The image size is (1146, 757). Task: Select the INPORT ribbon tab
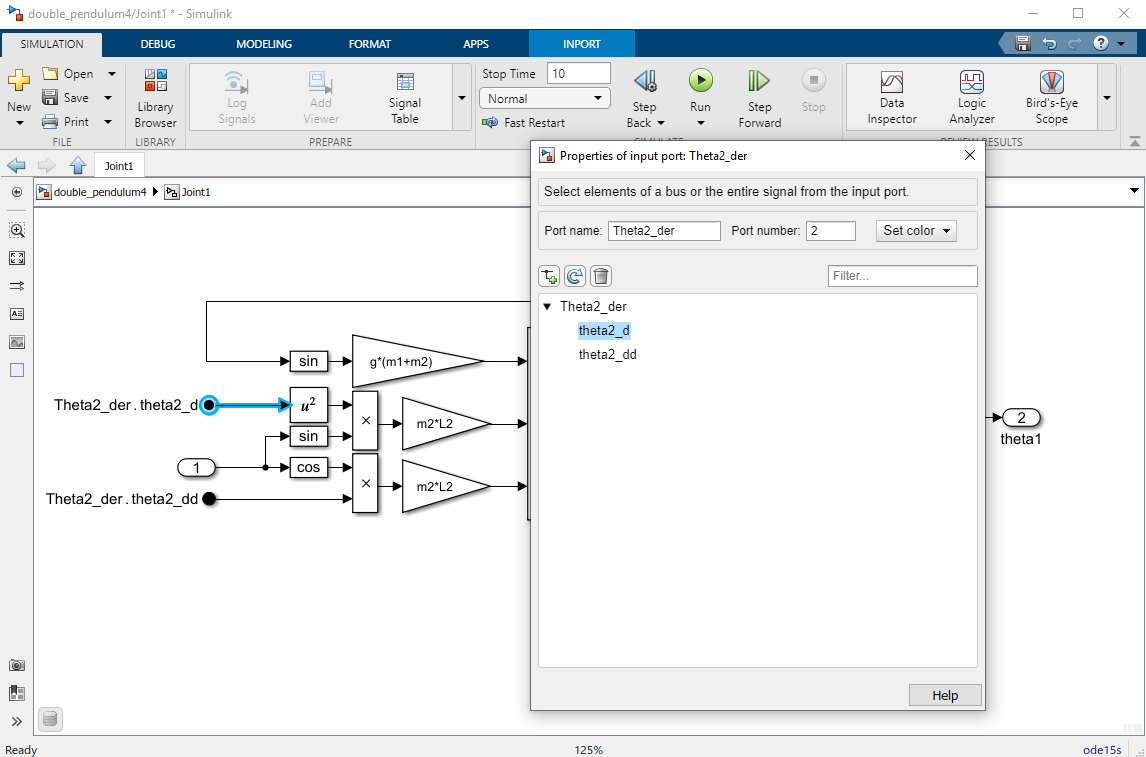[582, 44]
